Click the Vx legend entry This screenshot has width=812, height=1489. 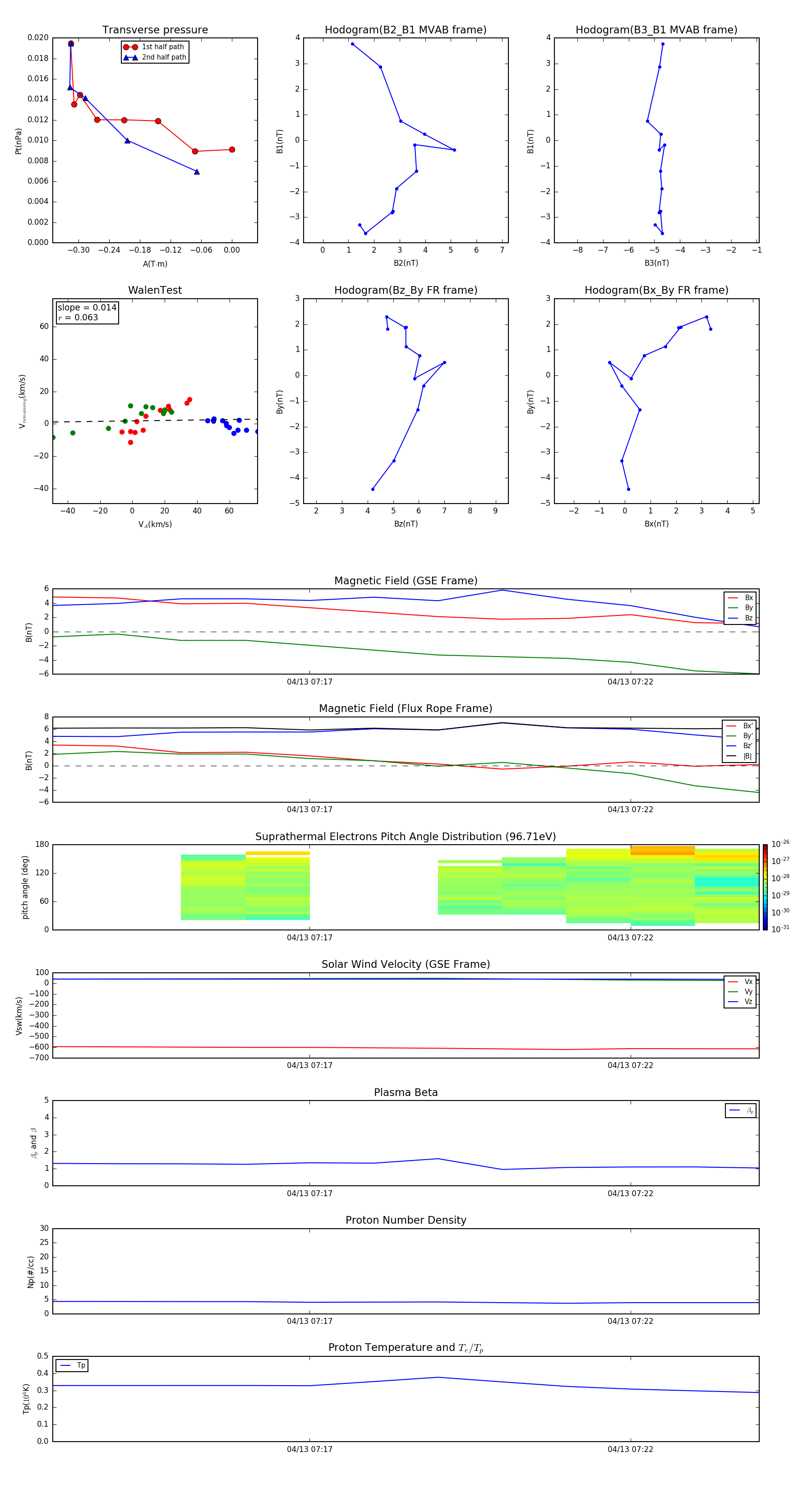(x=740, y=981)
